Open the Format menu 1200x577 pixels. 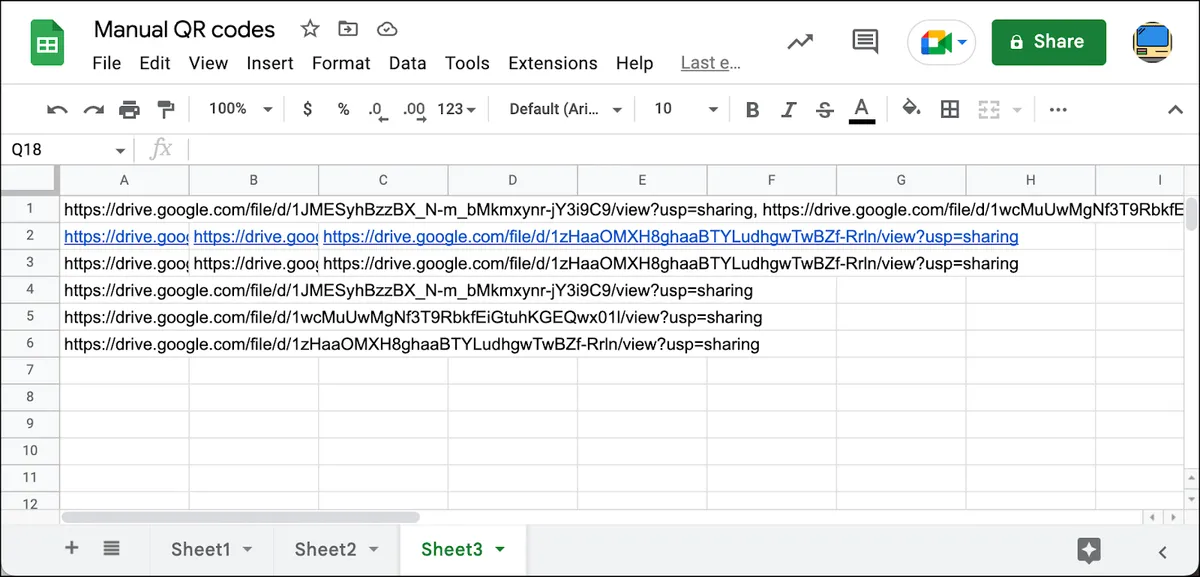(341, 63)
